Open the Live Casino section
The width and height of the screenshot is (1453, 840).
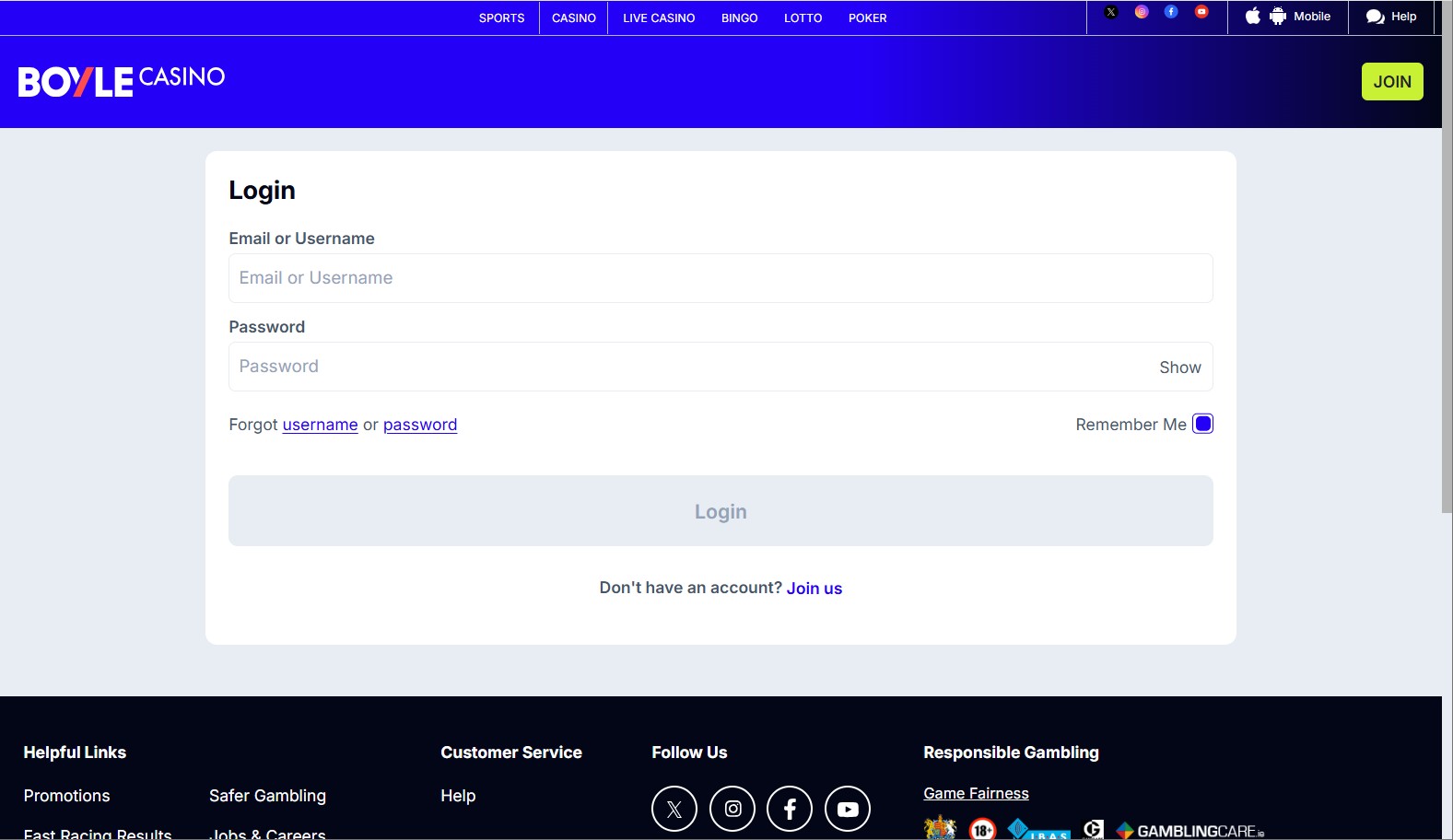[659, 18]
